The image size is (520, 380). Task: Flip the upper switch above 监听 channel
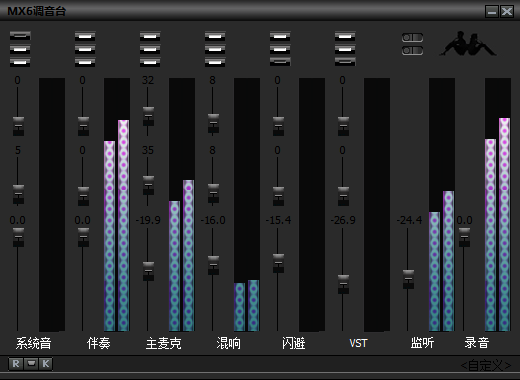click(x=412, y=38)
